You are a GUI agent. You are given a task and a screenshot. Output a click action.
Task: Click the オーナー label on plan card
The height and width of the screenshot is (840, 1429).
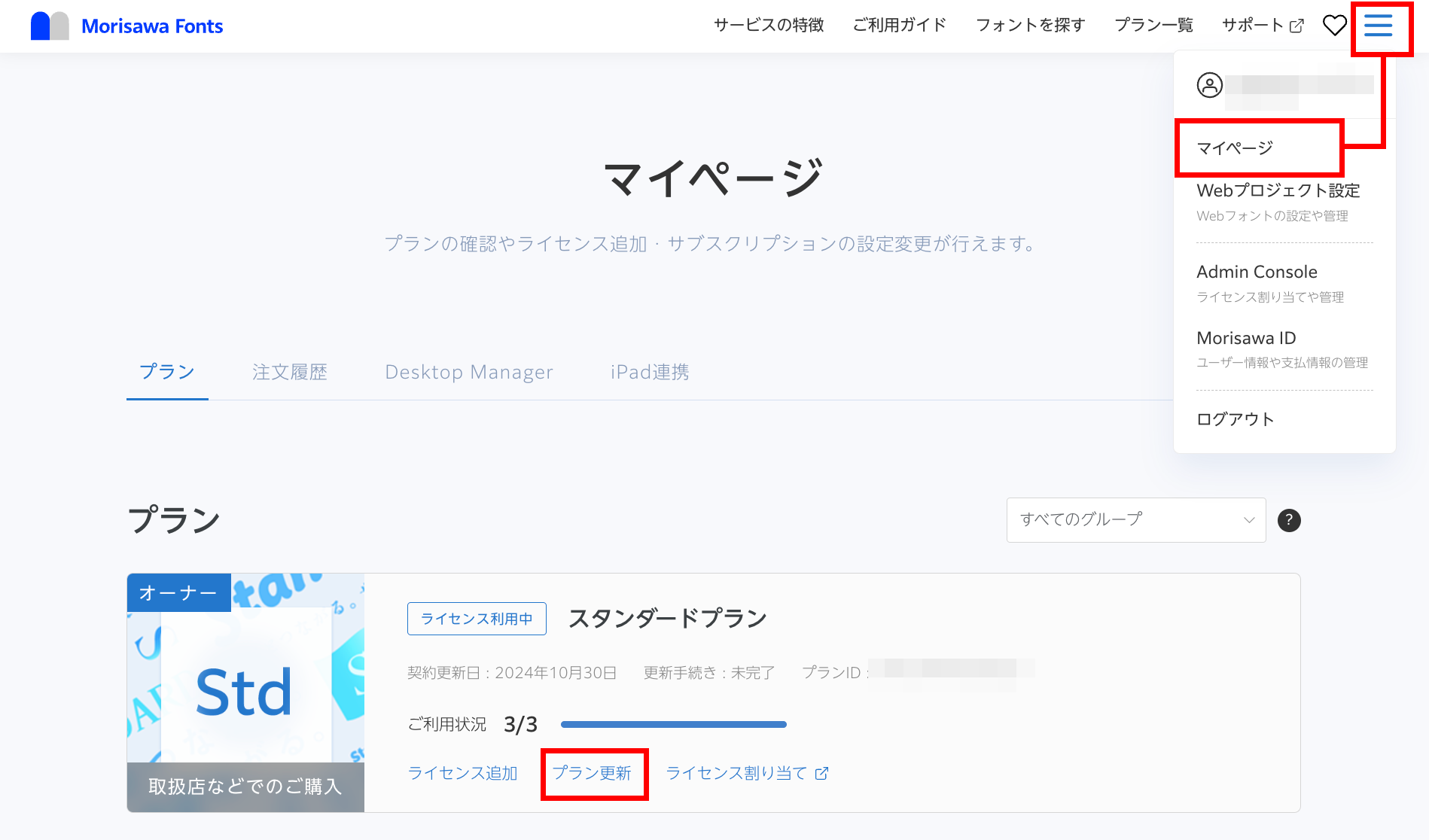pyautogui.click(x=178, y=593)
